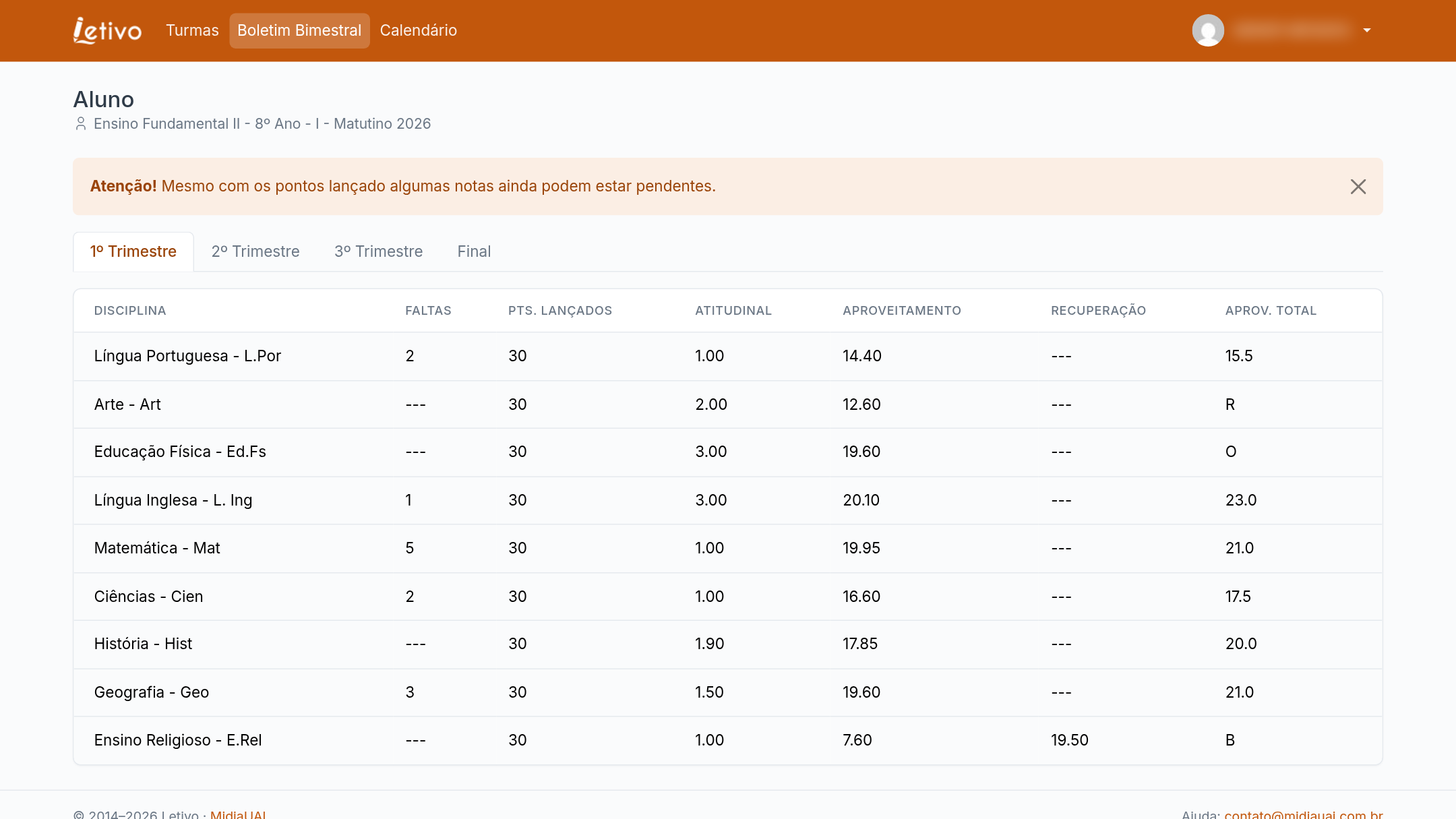Viewport: 1456px width, 819px height.
Task: Click the contato email link in footer
Action: [x=1304, y=814]
